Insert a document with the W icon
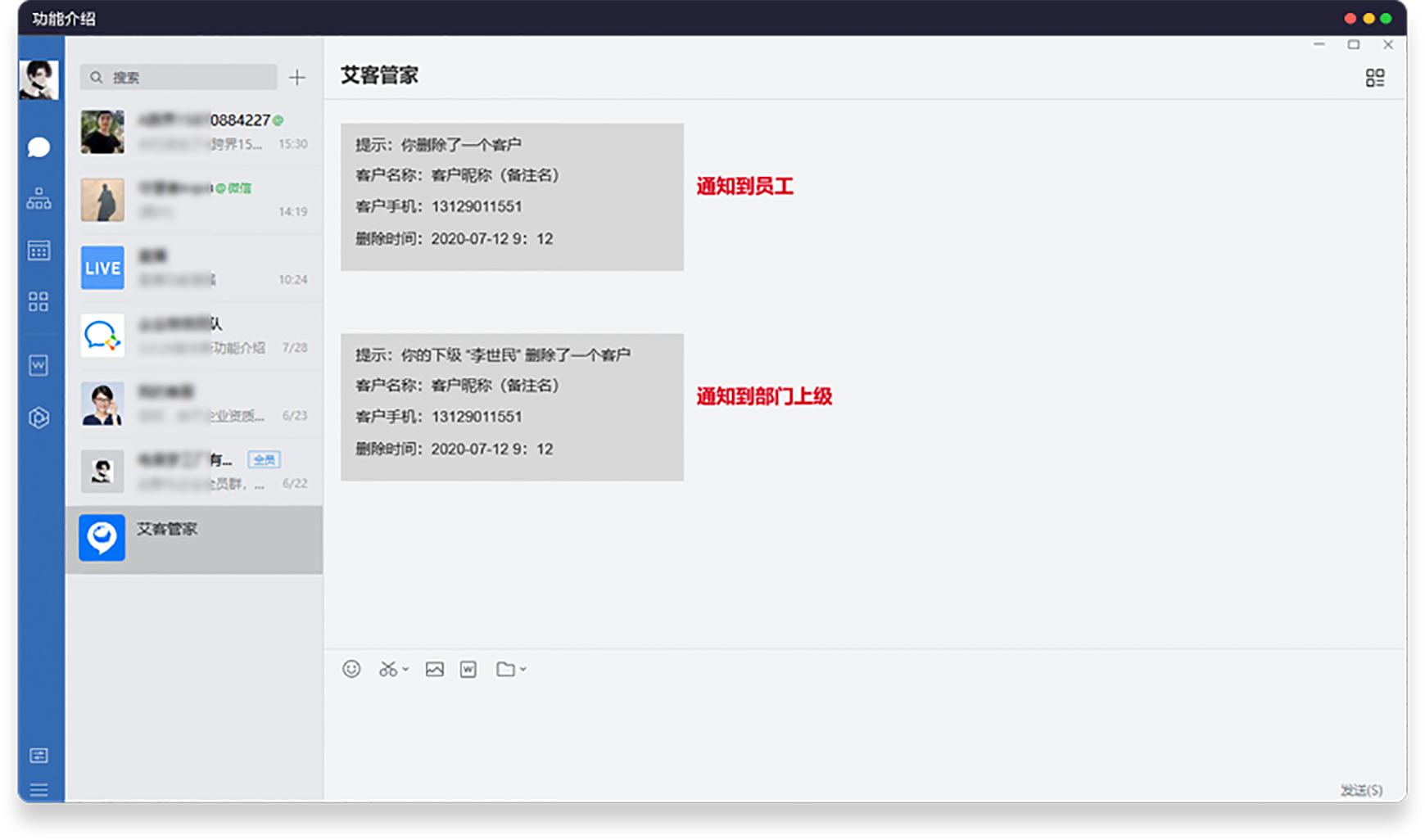Screen dimensions: 1425x840 click(468, 669)
